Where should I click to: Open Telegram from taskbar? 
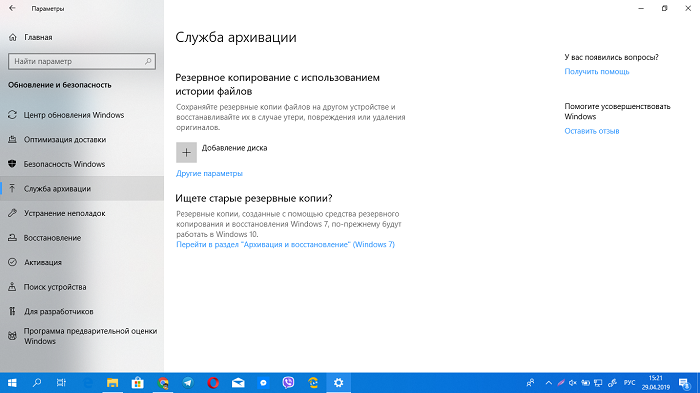[x=188, y=383]
